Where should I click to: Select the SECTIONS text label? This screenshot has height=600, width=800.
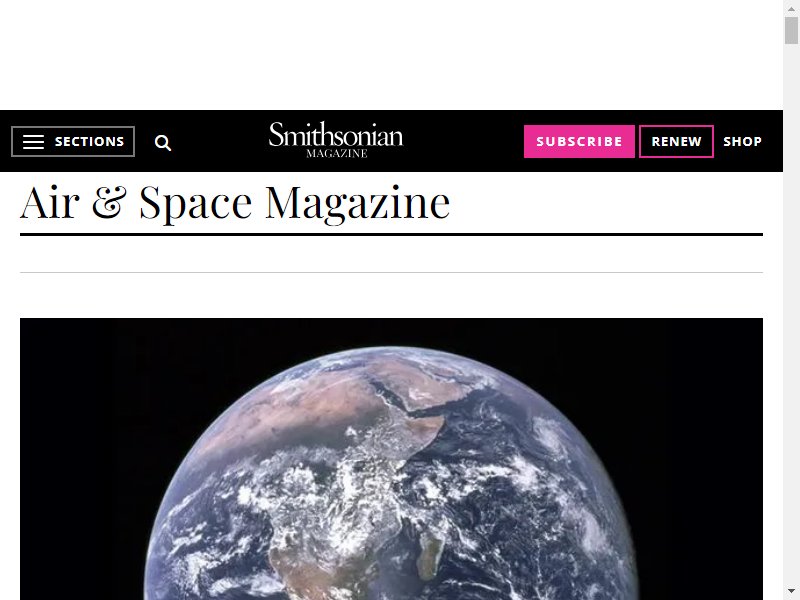coord(89,141)
